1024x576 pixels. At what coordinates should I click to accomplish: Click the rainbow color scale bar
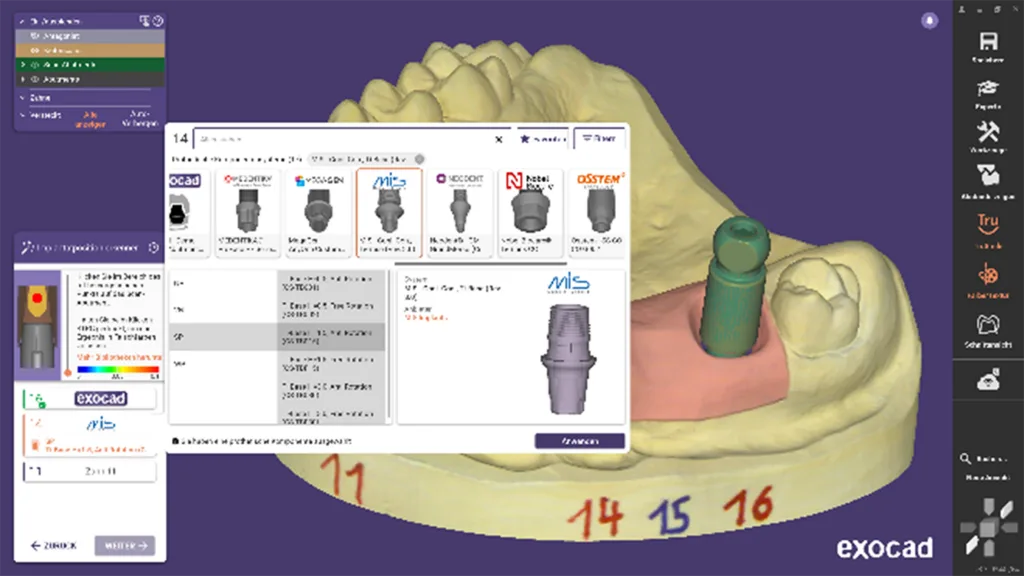point(118,370)
